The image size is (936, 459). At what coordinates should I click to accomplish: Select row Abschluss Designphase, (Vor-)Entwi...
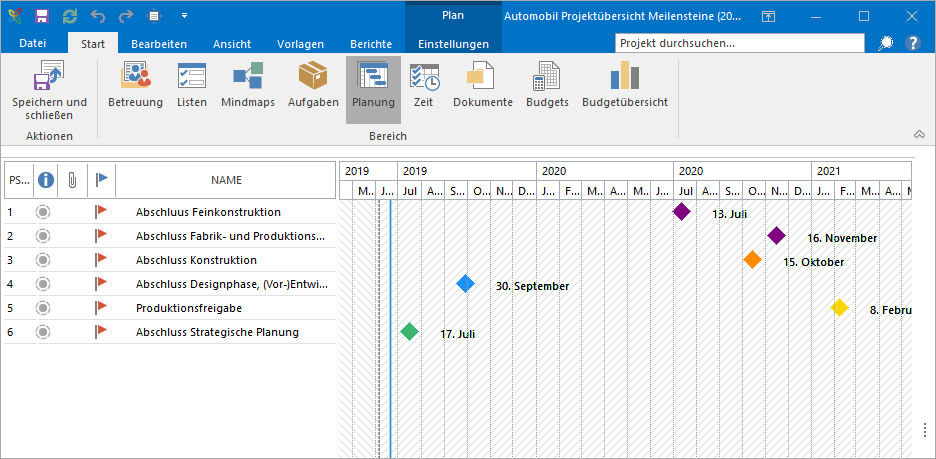170,284
